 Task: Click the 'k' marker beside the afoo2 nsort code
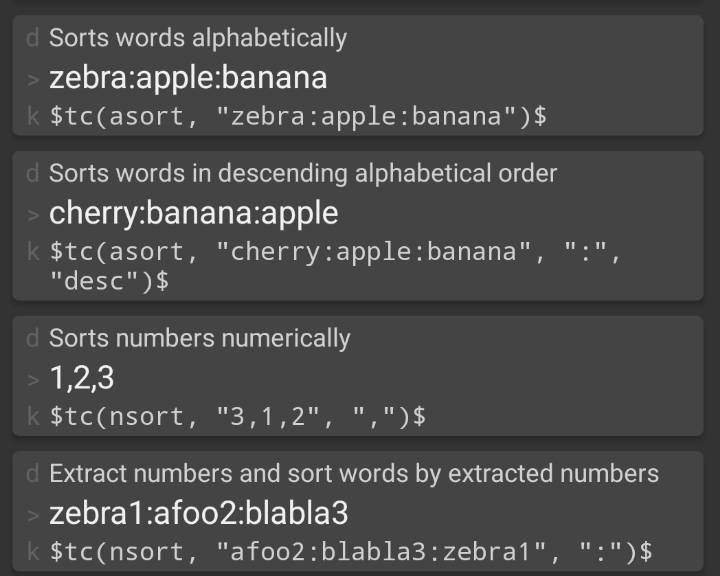point(33,551)
